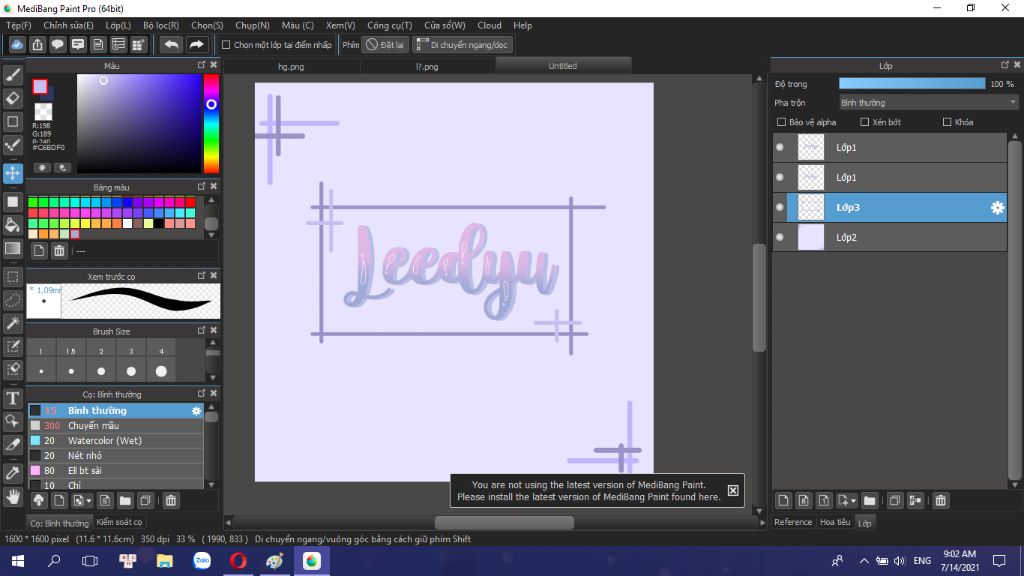This screenshot has width=1024, height=576.
Task: Enable Bảo vệ alpha checkbox
Action: point(781,122)
